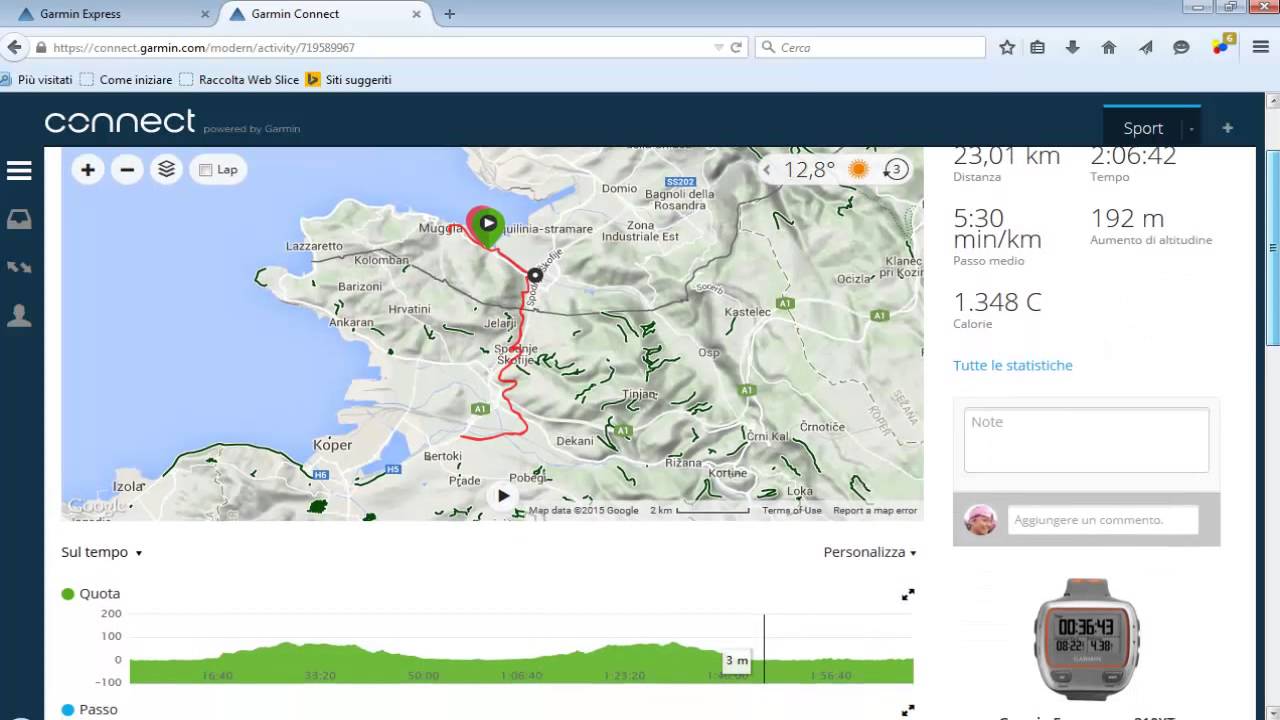Click the user avatar beside comment field
This screenshot has height=720, width=1280.
(x=980, y=519)
